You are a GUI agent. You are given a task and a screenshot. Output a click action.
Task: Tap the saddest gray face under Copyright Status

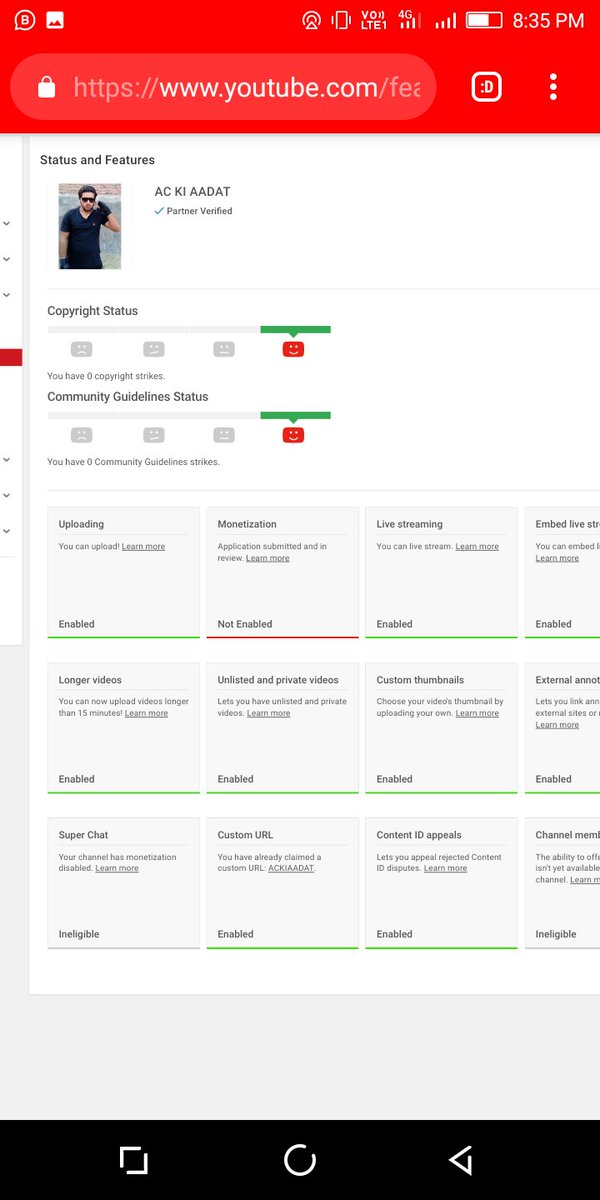point(81,349)
